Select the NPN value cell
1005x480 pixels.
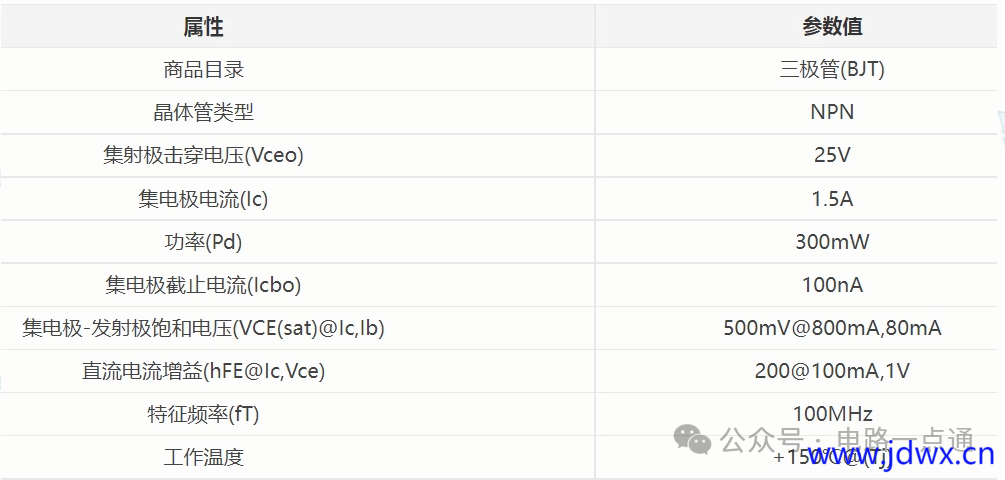pyautogui.click(x=832, y=112)
